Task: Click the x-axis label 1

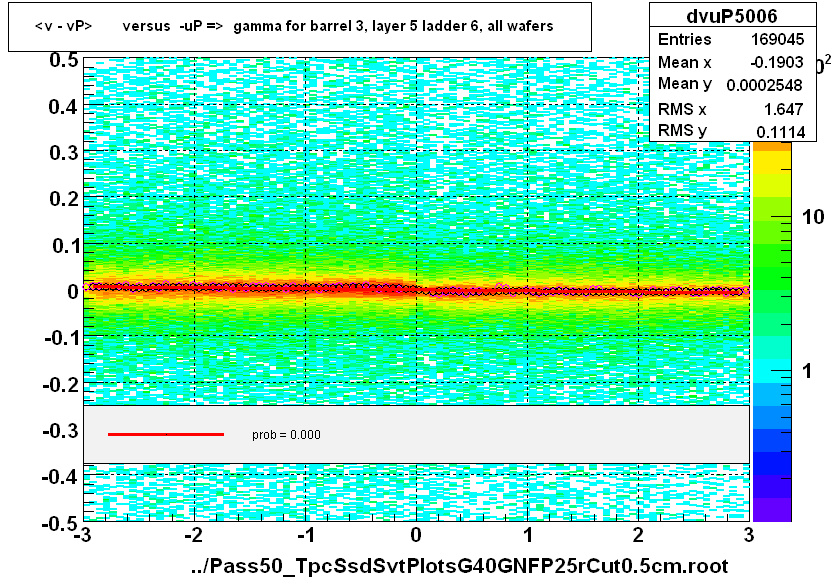Action: pos(528,535)
